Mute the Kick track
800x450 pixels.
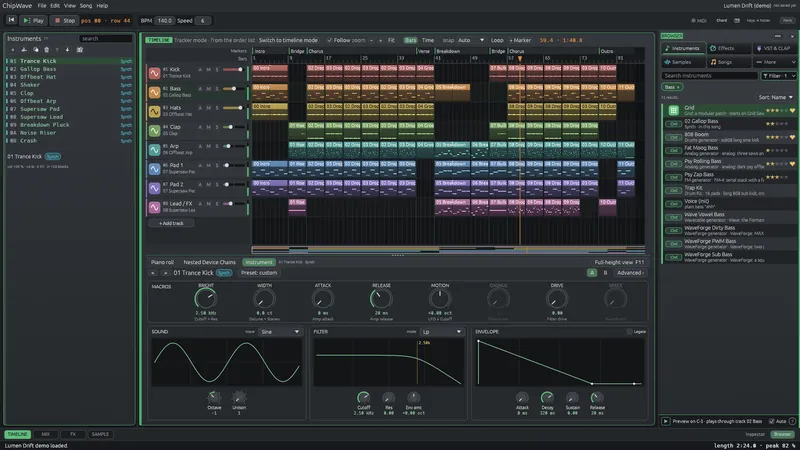click(208, 69)
